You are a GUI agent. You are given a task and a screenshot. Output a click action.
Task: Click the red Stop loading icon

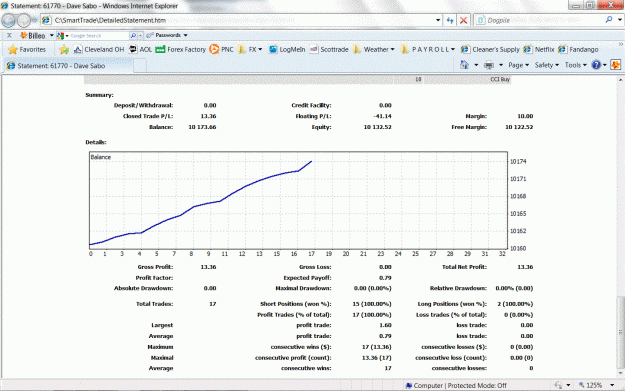point(464,20)
